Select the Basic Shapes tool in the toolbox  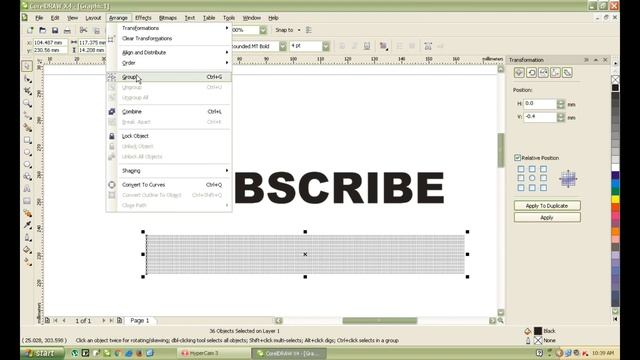[x=27, y=176]
